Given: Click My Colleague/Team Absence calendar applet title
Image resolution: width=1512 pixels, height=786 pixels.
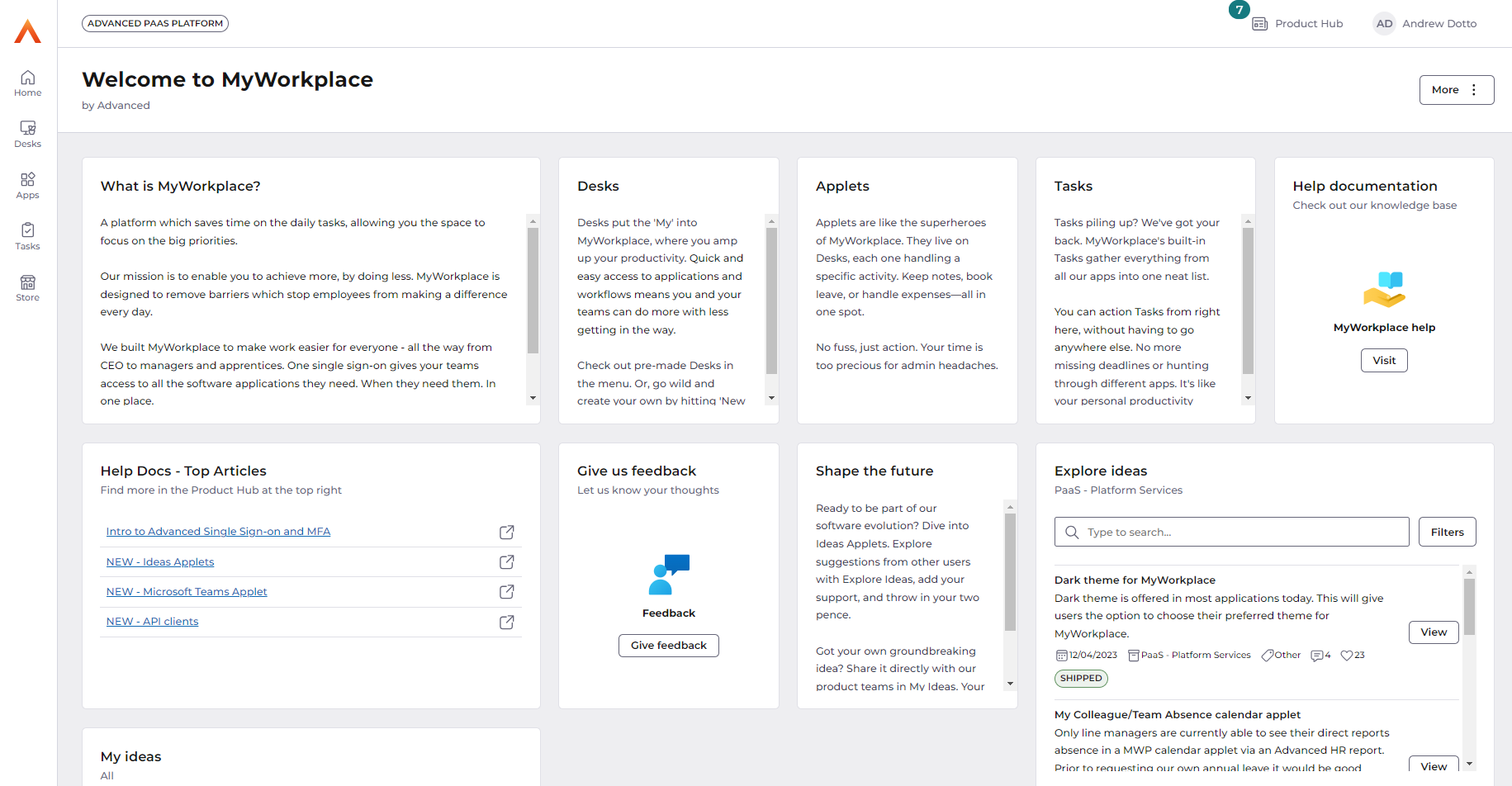Looking at the screenshot, I should [x=1178, y=715].
